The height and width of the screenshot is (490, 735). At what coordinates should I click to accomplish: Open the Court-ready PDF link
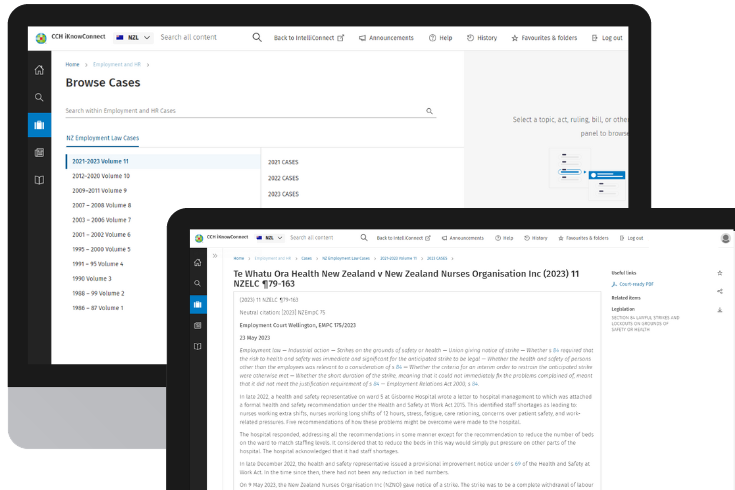click(x=634, y=284)
